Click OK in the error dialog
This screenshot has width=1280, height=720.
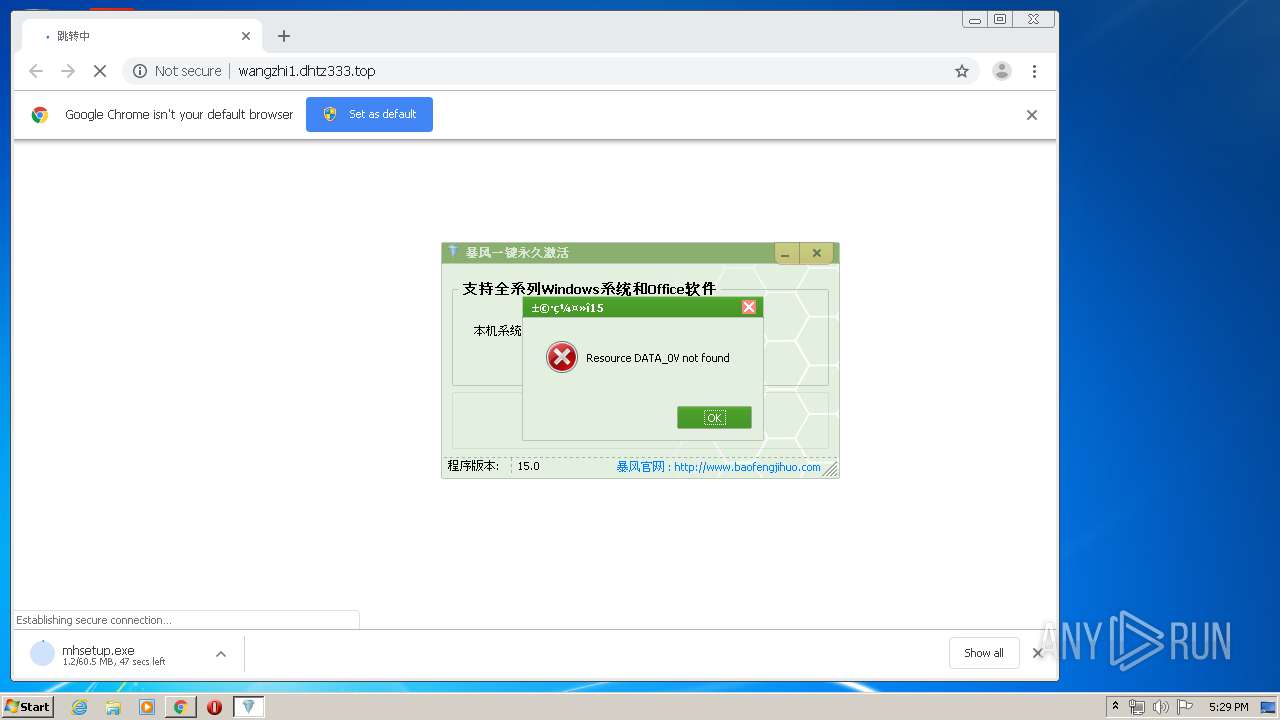click(714, 418)
